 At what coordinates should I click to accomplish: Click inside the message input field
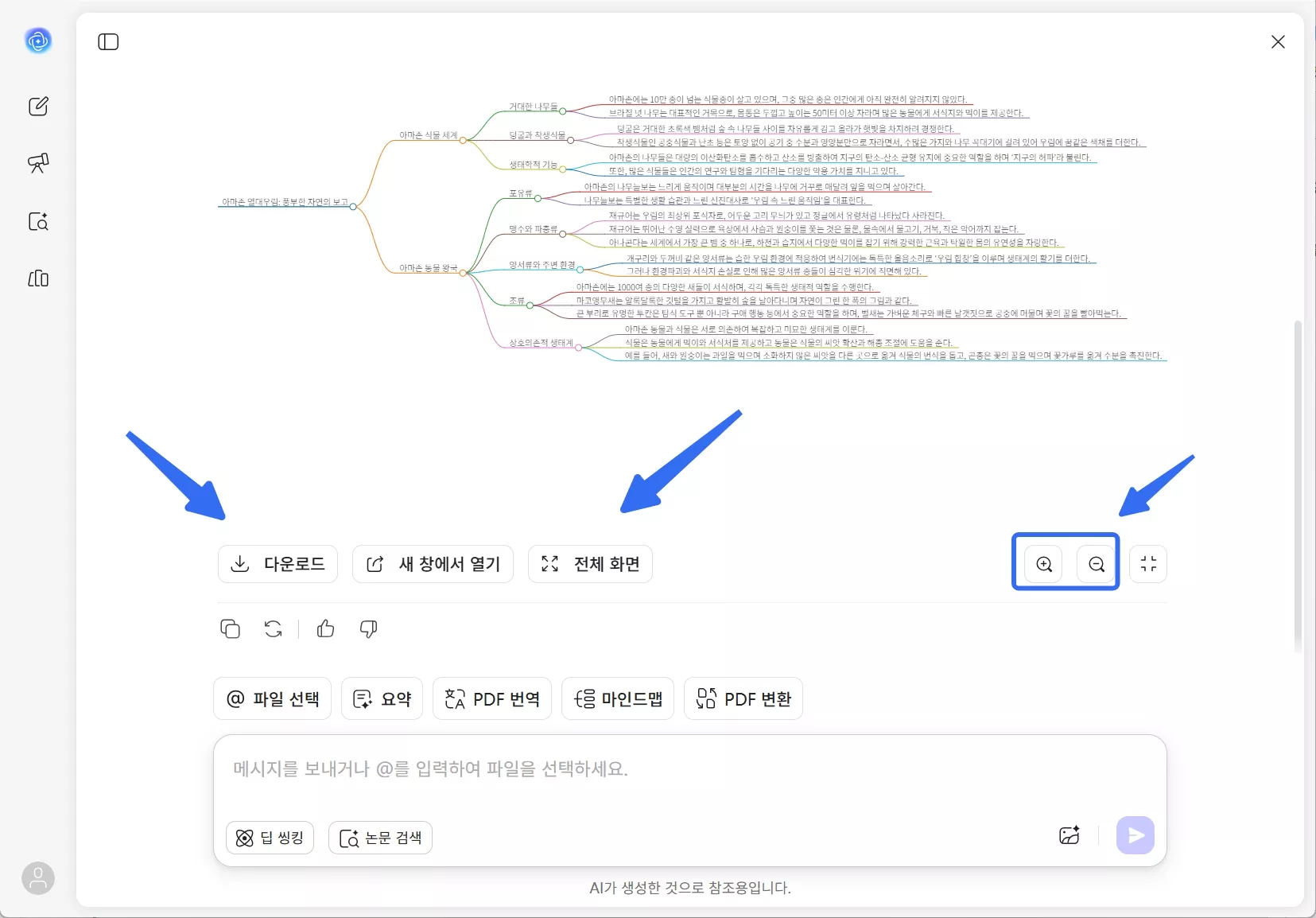click(636, 768)
